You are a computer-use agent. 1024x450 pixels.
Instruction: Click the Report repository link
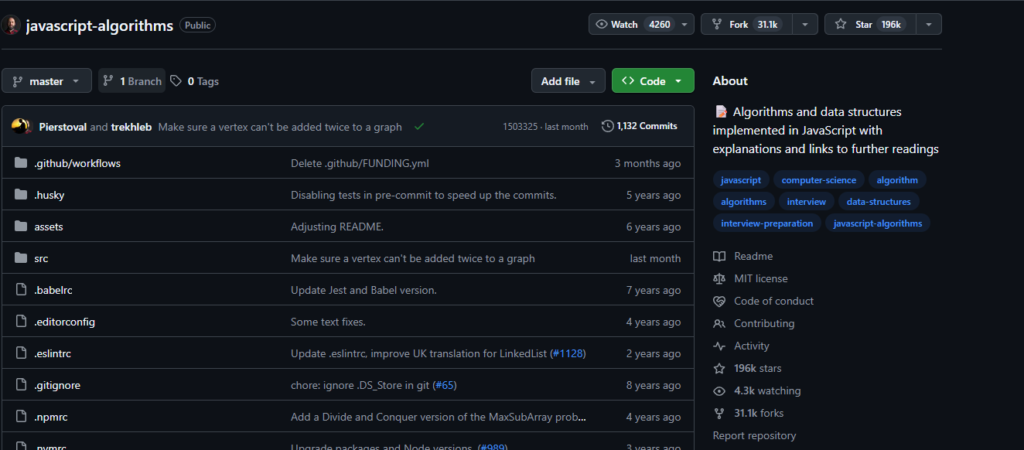tap(754, 435)
